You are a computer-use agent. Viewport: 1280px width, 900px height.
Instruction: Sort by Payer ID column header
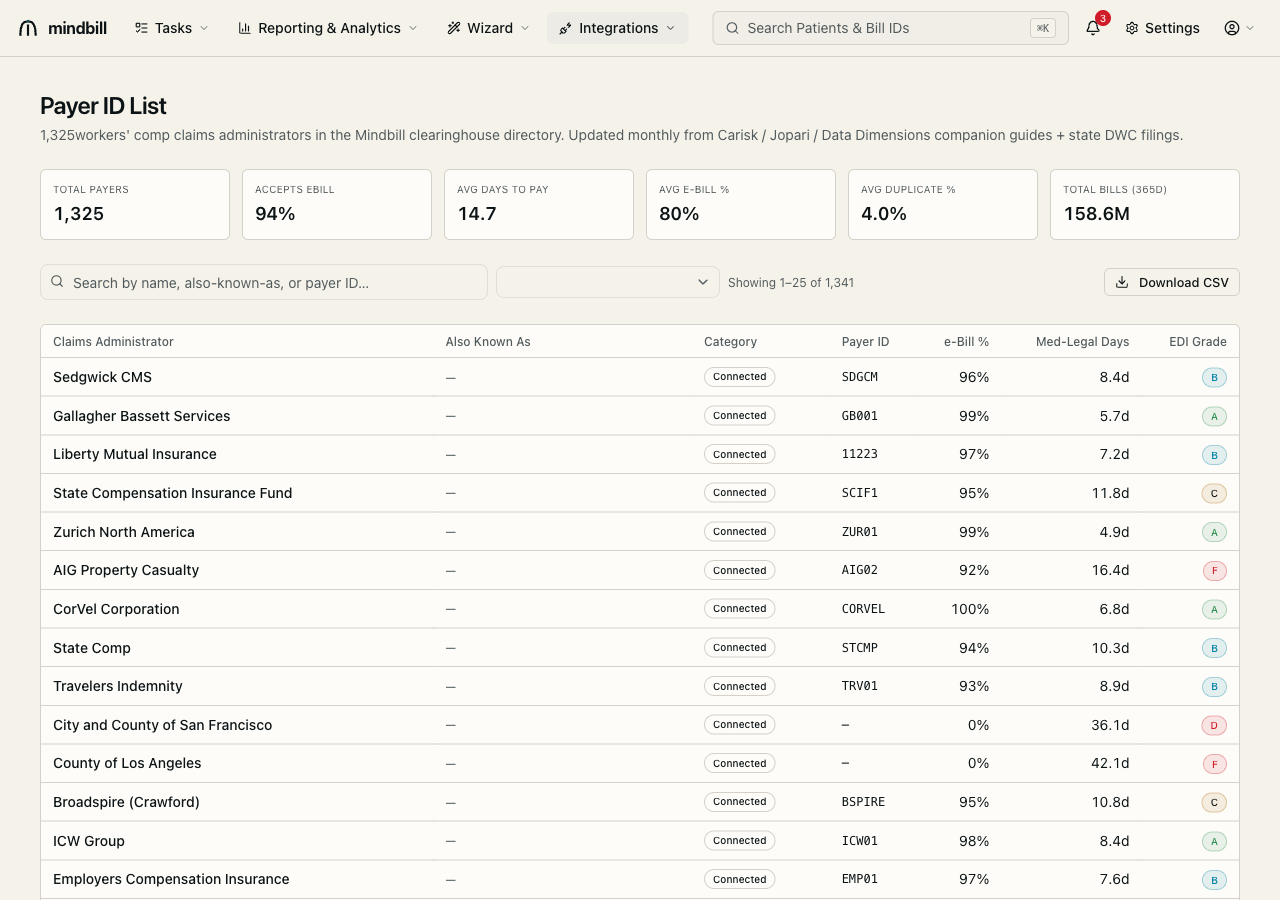pyautogui.click(x=865, y=342)
